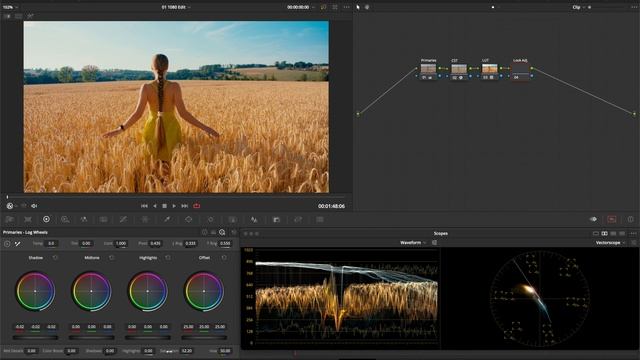Viewport: 640px width, 360px height.
Task: Reset the Highlights wheel
Action: [168, 258]
